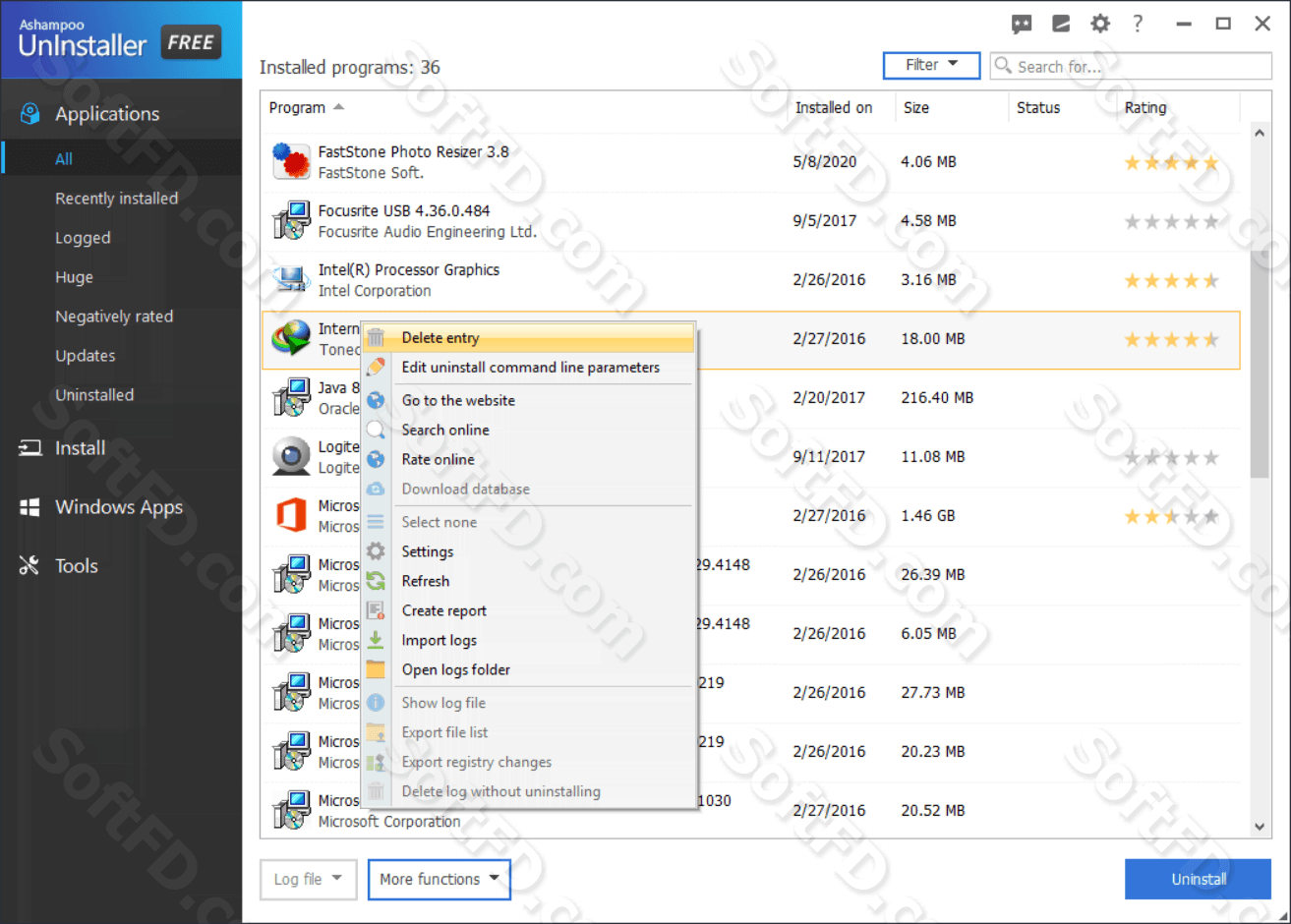Click the gear icon beside Settings menu entry
1291x924 pixels.
[x=376, y=551]
